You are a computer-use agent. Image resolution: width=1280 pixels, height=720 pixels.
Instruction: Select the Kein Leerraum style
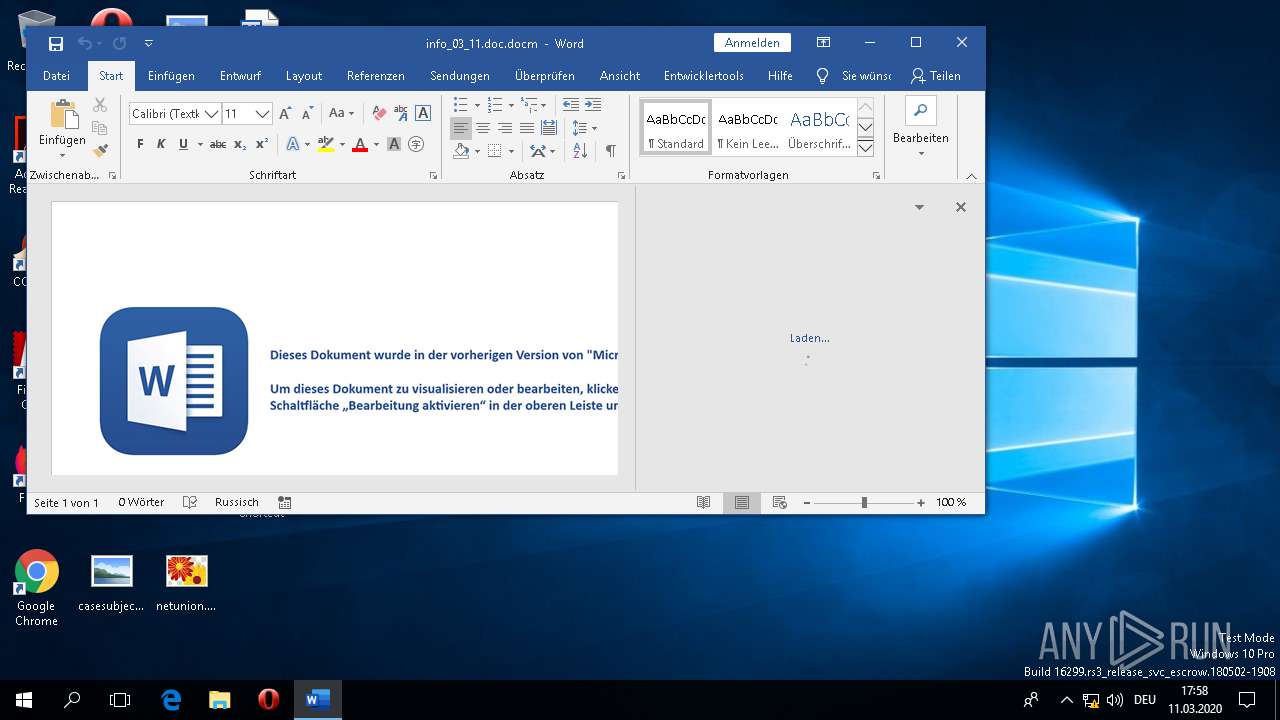click(x=747, y=127)
